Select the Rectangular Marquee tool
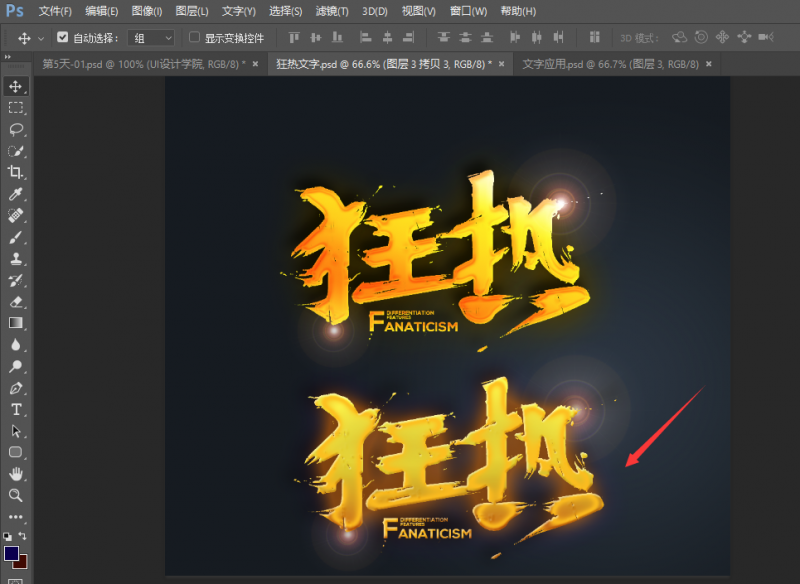800x584 pixels. [x=16, y=108]
